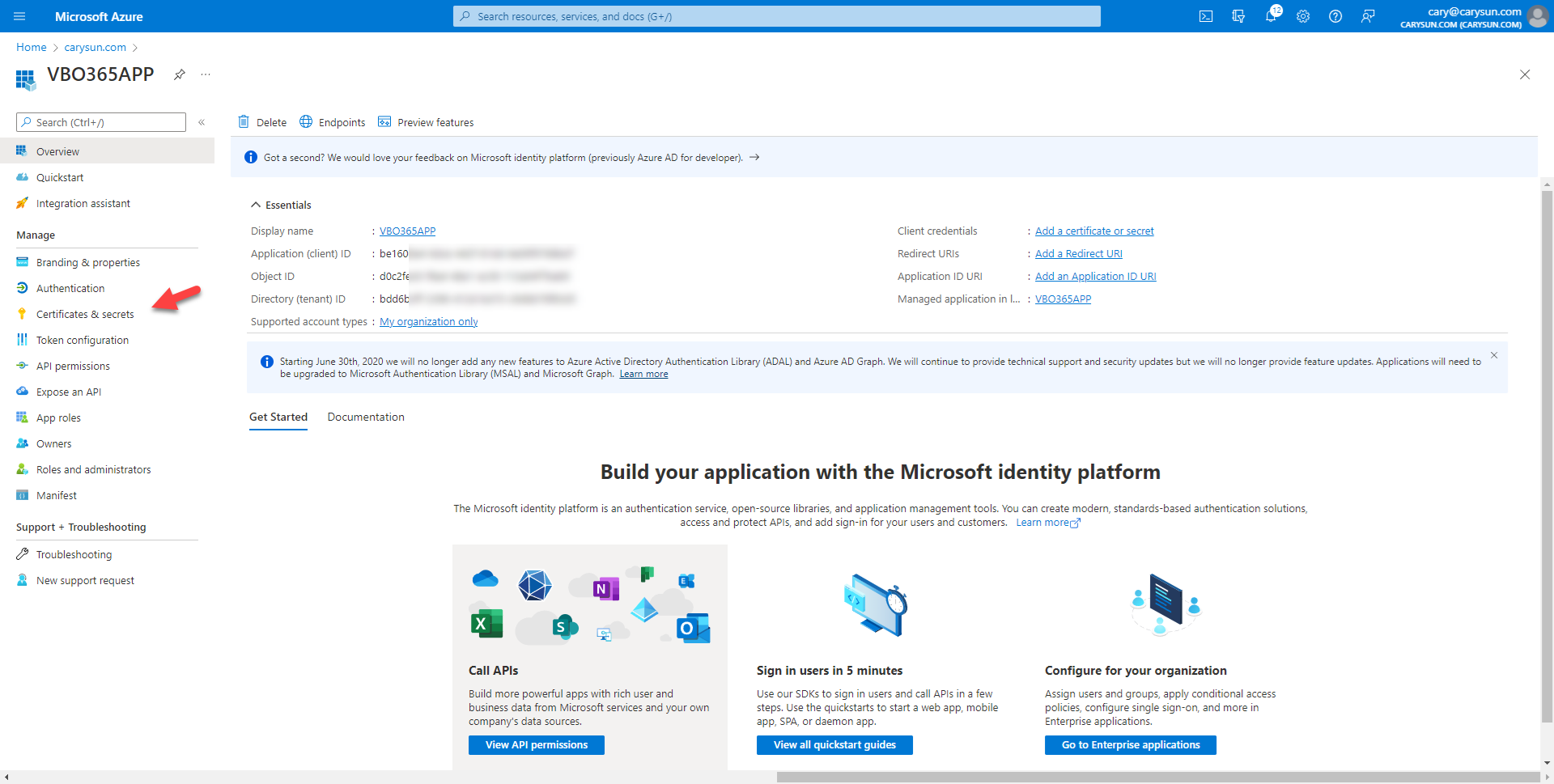The height and width of the screenshot is (784, 1554).
Task: Click View API permissions button
Action: [537, 744]
